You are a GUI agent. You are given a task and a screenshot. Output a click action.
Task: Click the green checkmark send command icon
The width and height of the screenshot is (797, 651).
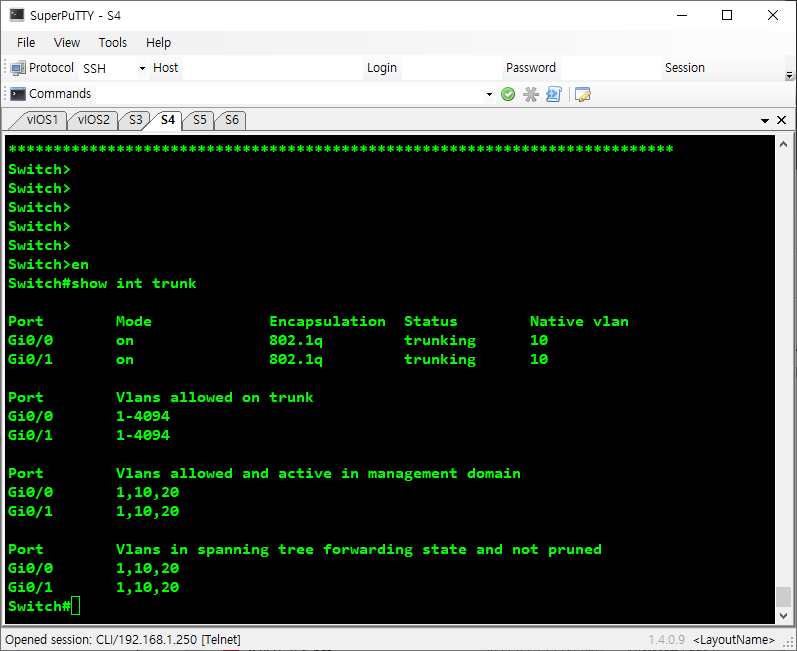(x=508, y=94)
